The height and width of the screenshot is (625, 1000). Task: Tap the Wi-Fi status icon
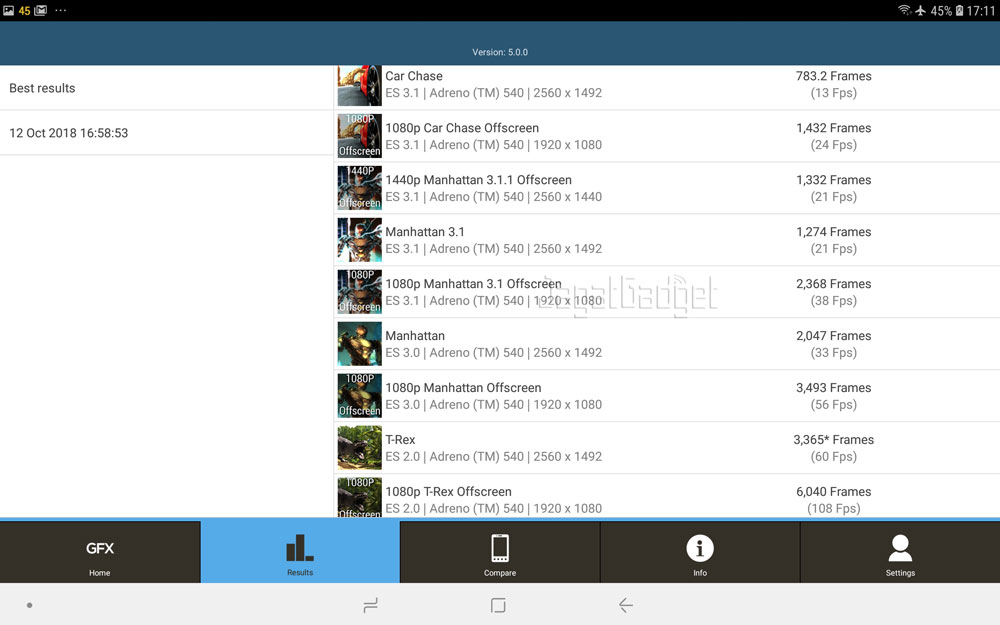coord(904,10)
